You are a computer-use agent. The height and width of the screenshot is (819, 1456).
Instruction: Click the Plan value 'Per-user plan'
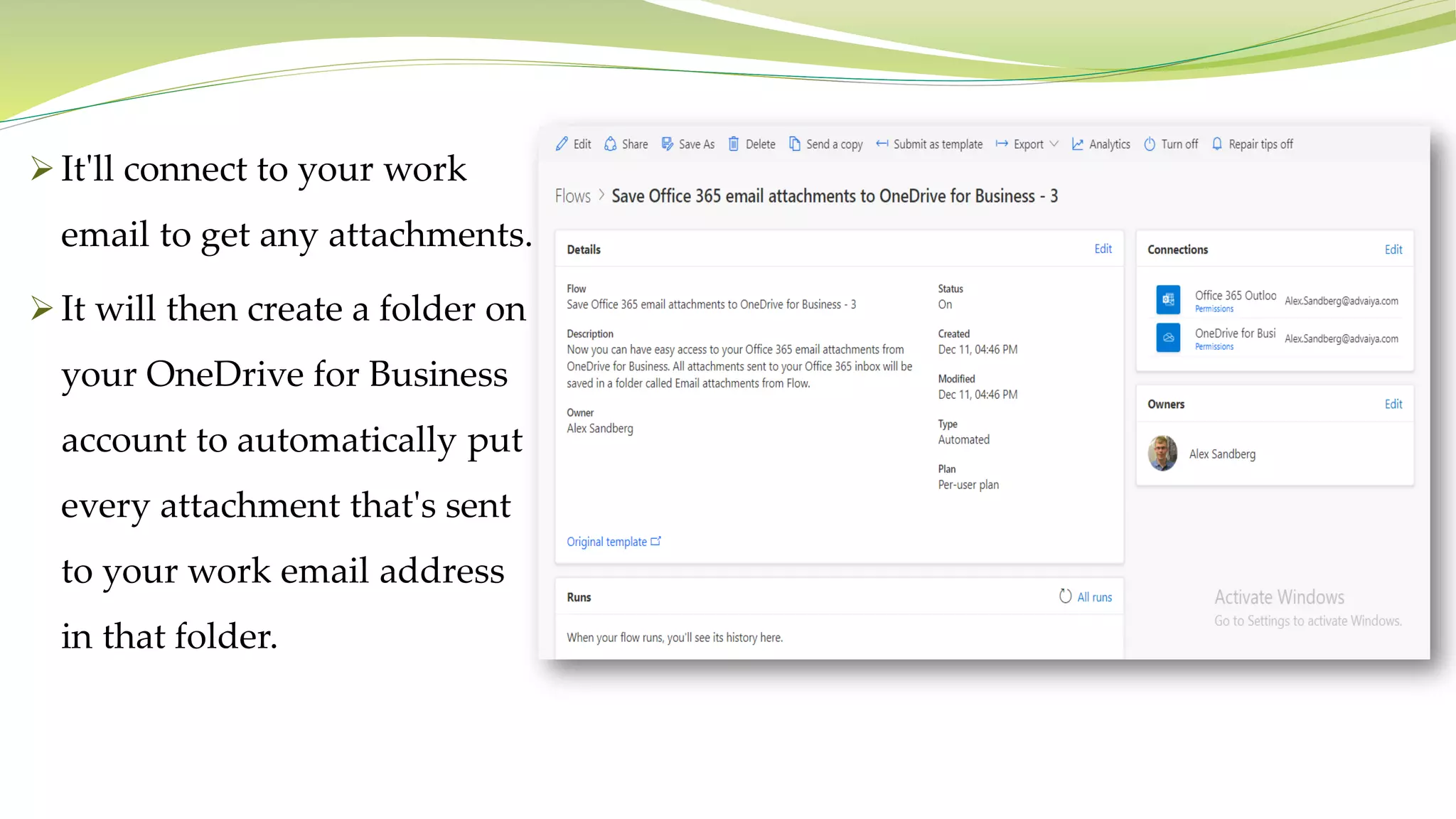pyautogui.click(x=968, y=485)
